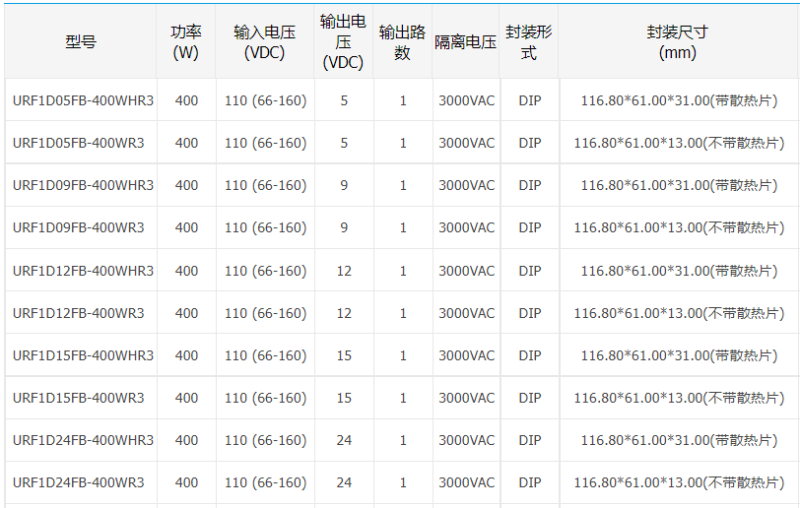Click the URF1D05FB-400WHR3 model number
Screen dimensions: 800x508
click(83, 101)
